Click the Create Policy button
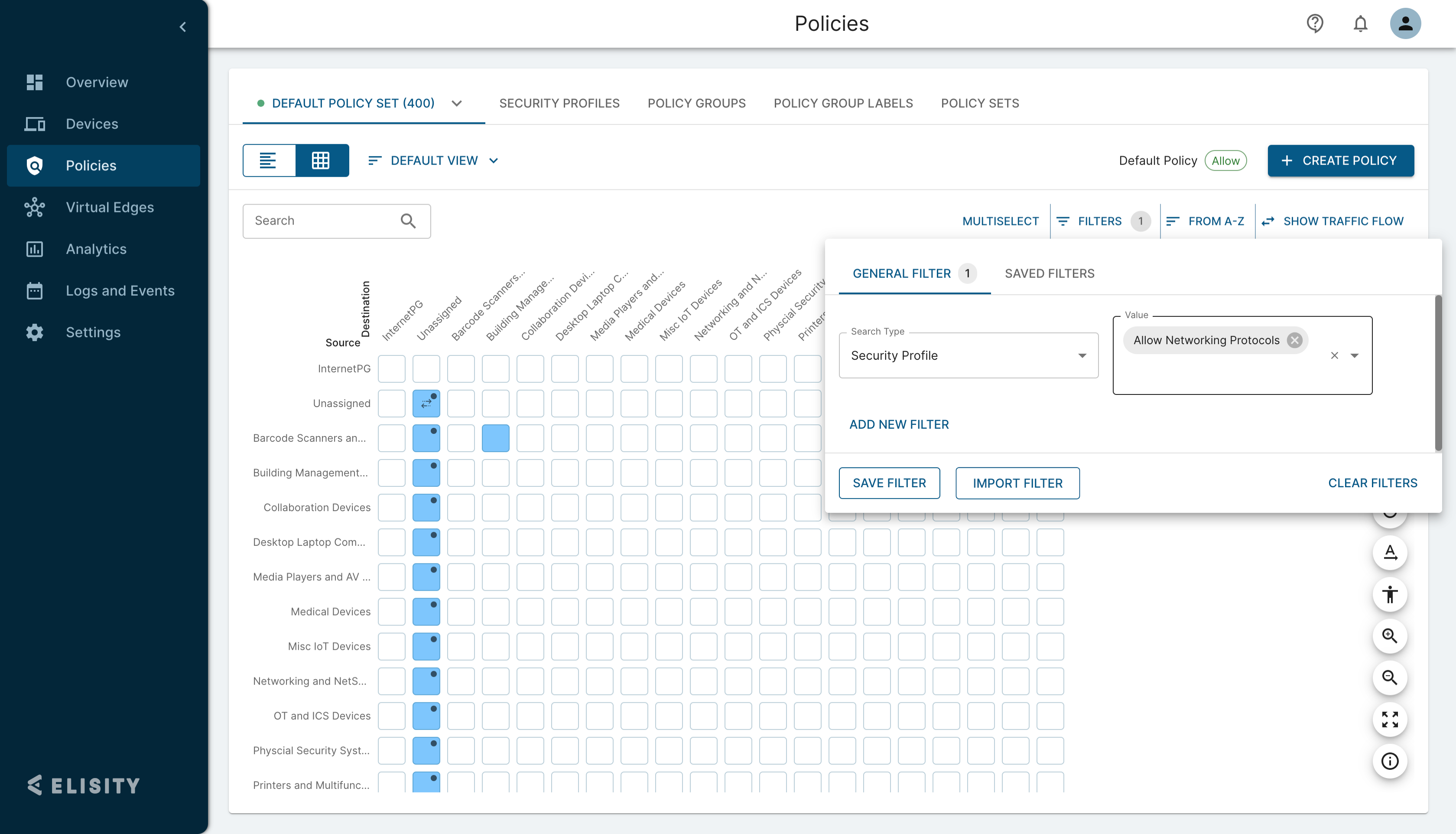1456x834 pixels. click(x=1340, y=160)
